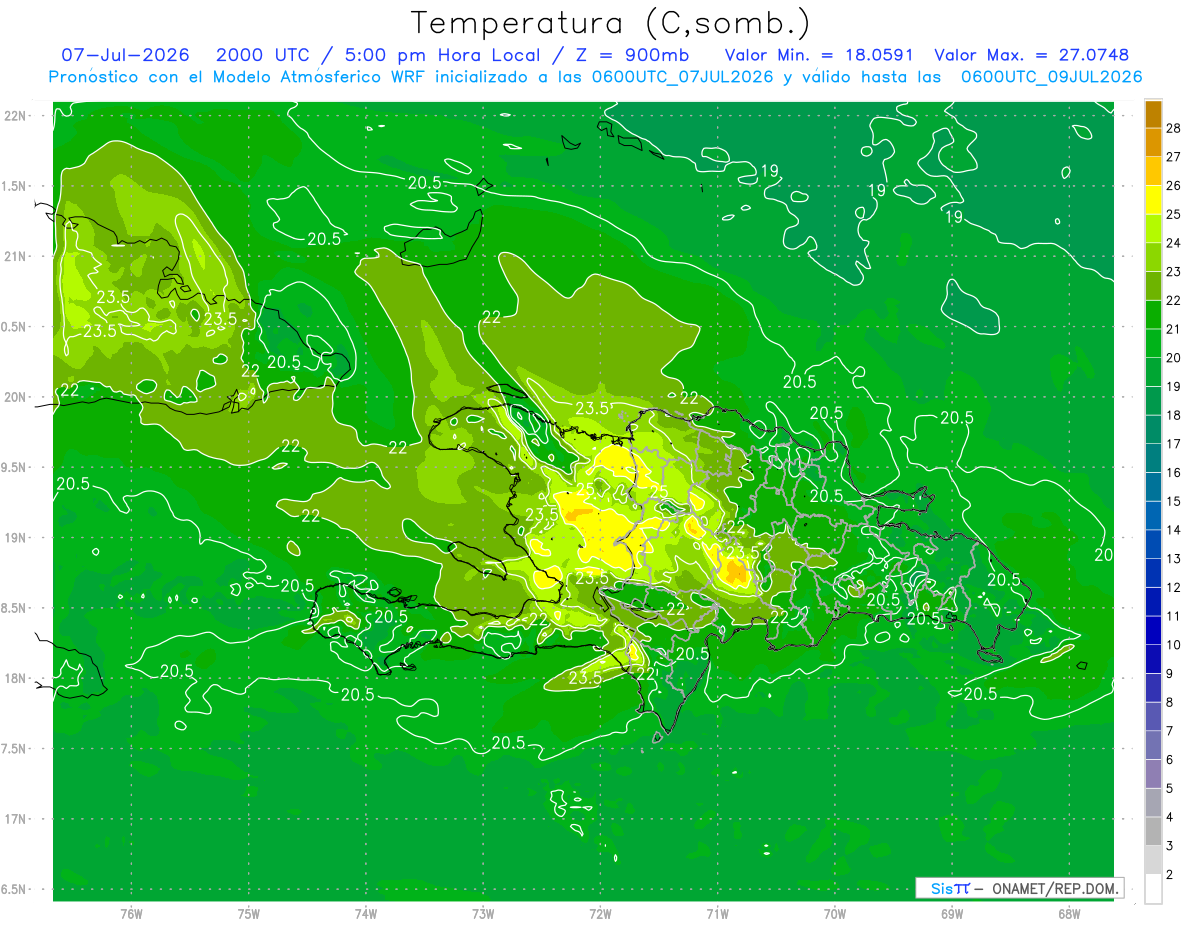The height and width of the screenshot is (927, 1200).
Task: Click the "19N" latitude axis label
Action: pyautogui.click(x=15, y=538)
